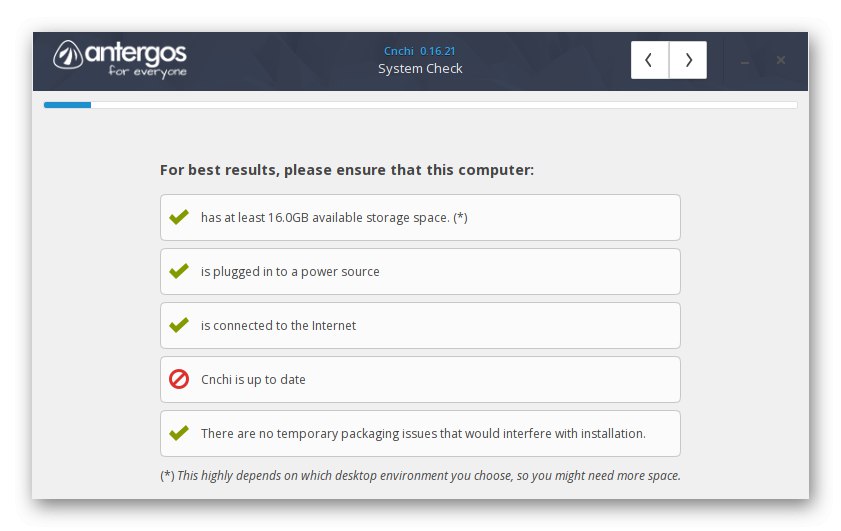Click the green checkmark beside storage space requirement
The image size is (841, 531).
[179, 217]
